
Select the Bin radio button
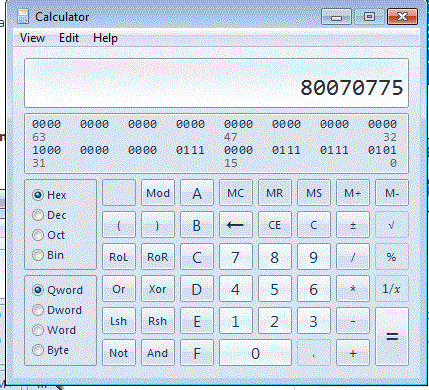pos(48,255)
